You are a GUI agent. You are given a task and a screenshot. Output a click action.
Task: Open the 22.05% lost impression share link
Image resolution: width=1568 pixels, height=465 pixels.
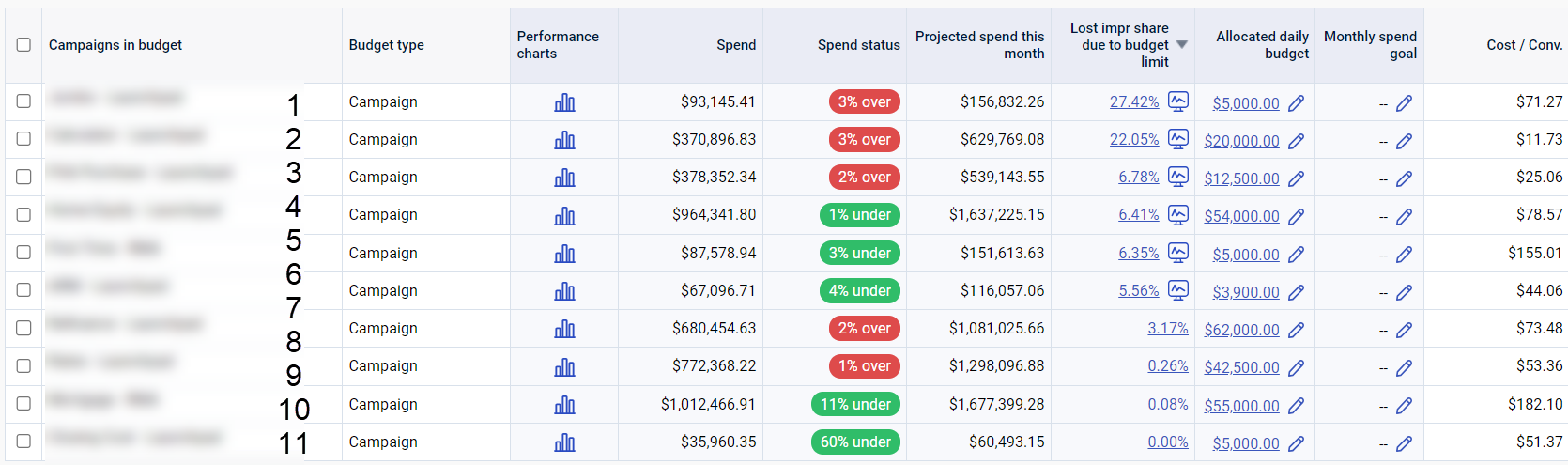point(1133,139)
